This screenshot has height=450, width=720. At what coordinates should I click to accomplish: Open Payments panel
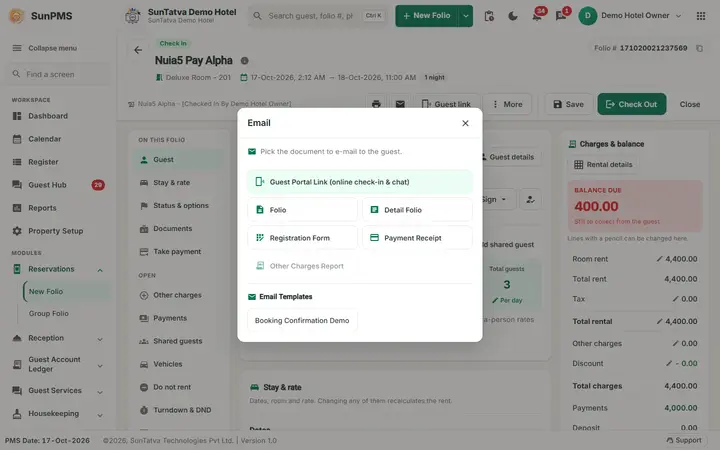179,318
